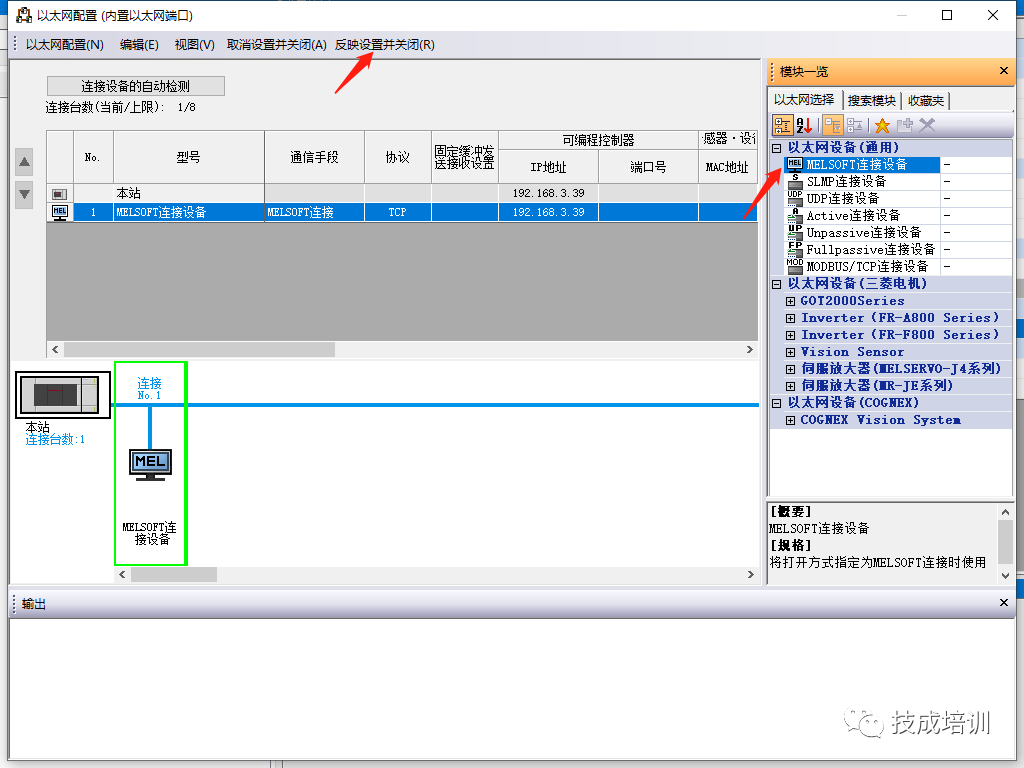Expand 伺服放大器(MELSERVO-J4系列) node

tap(790, 369)
